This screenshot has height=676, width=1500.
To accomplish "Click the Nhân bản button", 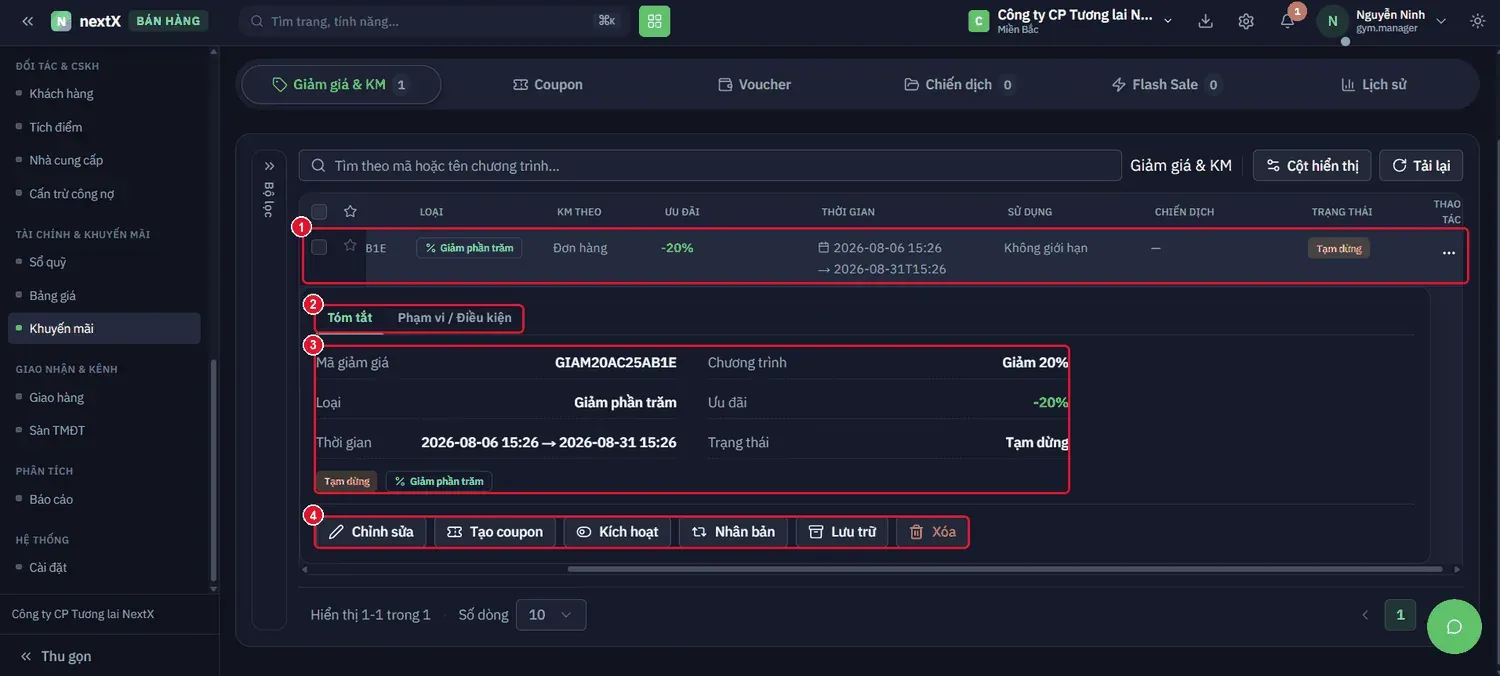I will click(734, 532).
